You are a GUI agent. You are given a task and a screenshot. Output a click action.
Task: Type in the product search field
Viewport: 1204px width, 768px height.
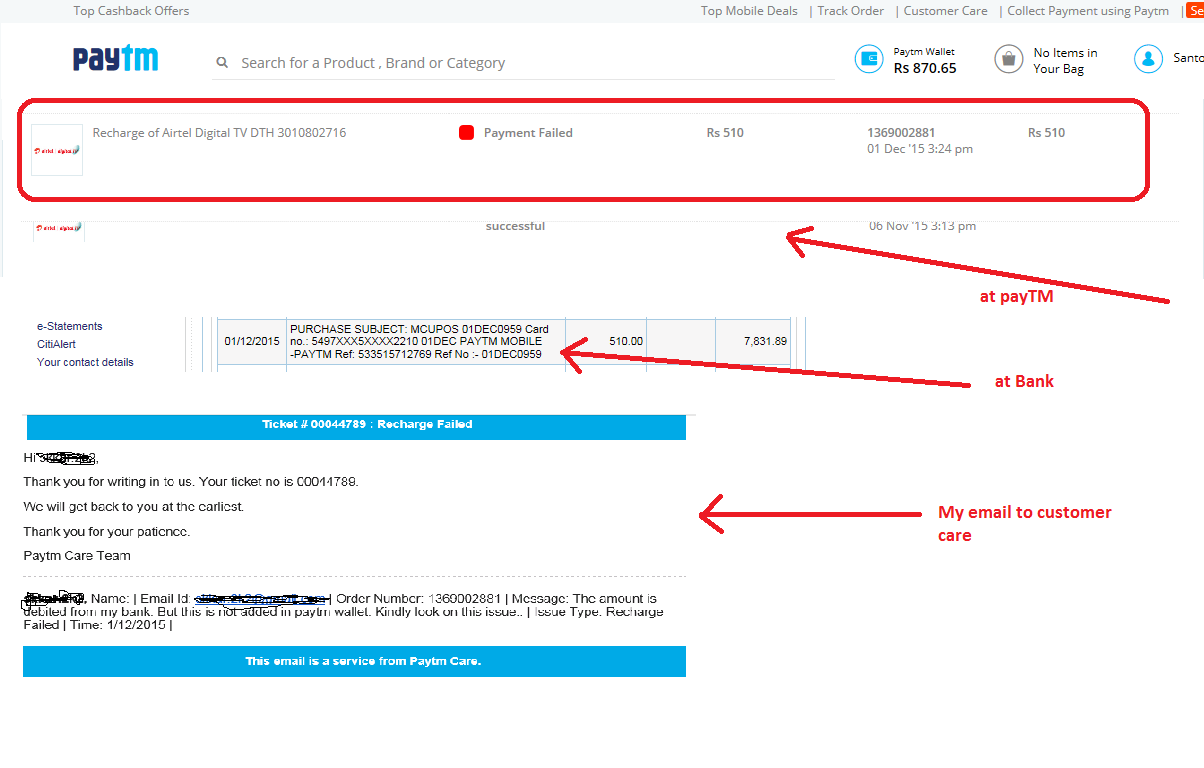pos(530,63)
